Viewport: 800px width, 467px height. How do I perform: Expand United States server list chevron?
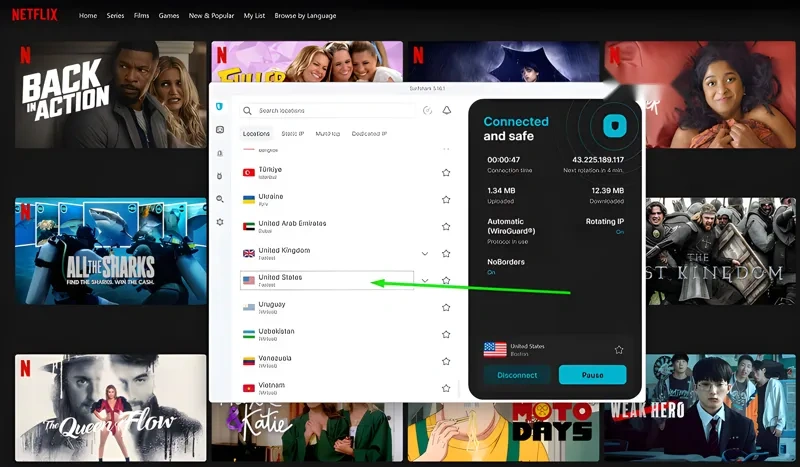tap(424, 280)
